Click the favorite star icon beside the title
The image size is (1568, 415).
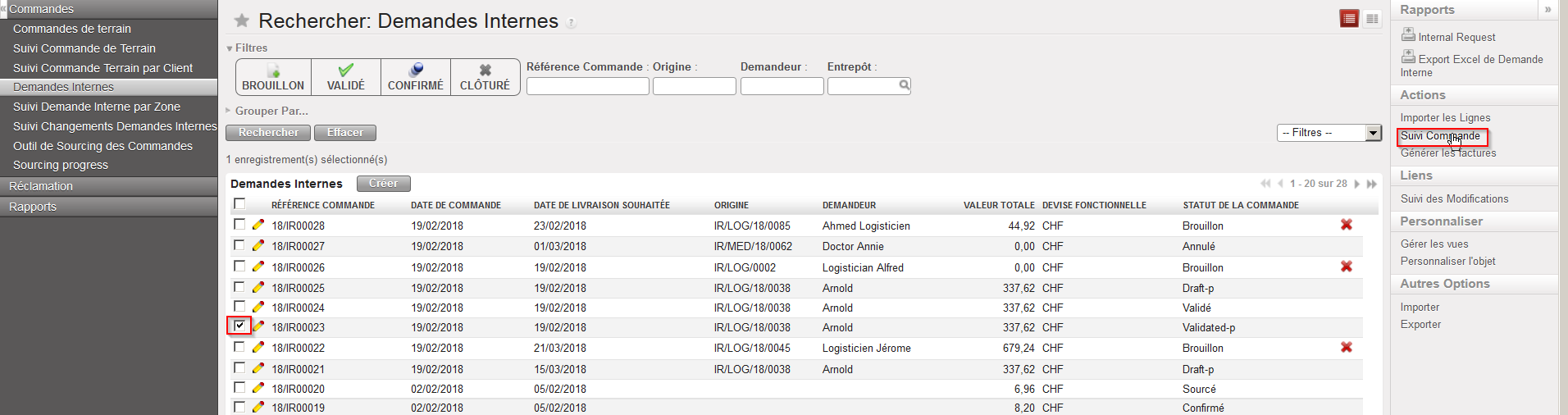(241, 21)
